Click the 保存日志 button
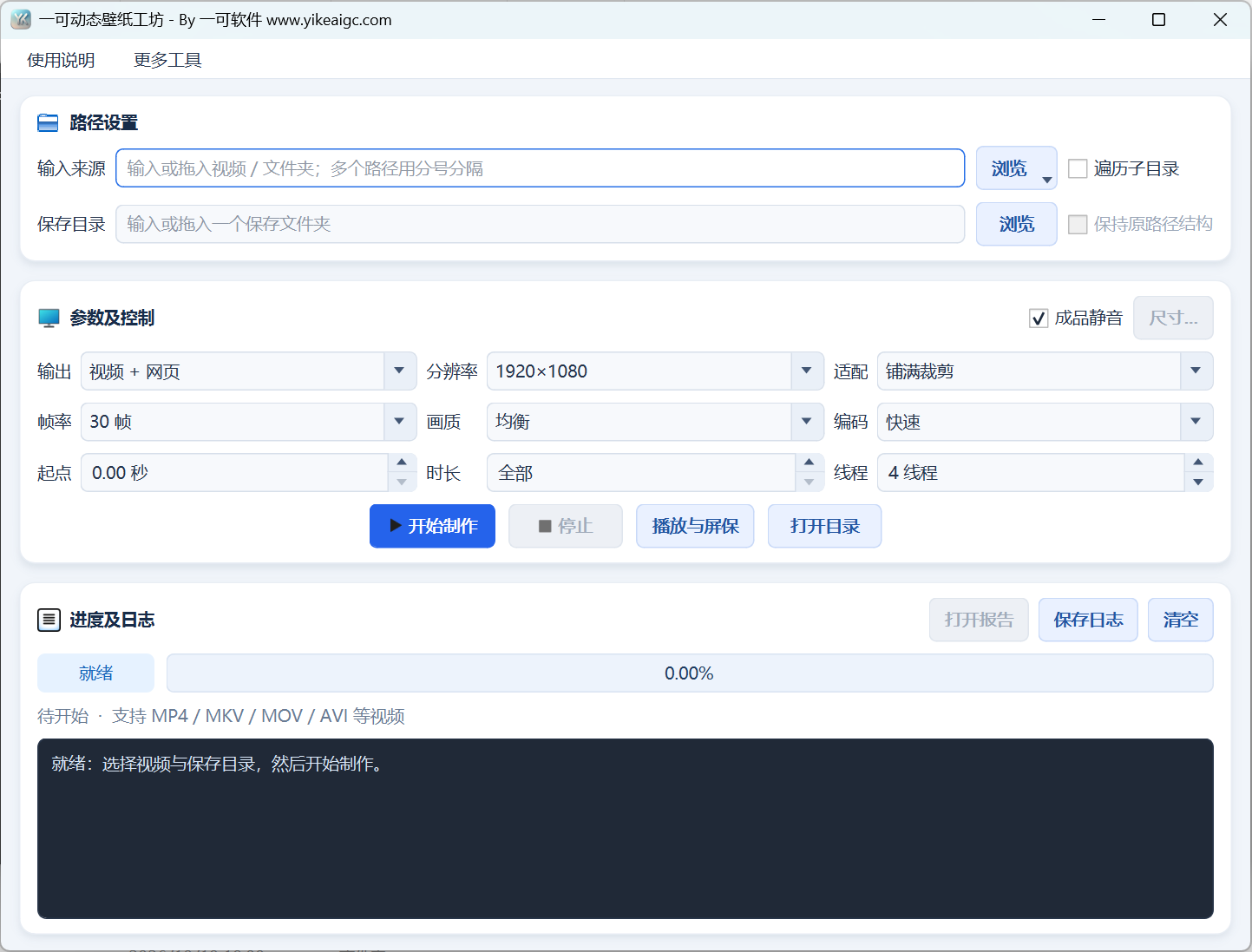Screen dimensions: 1252x952 [1088, 620]
